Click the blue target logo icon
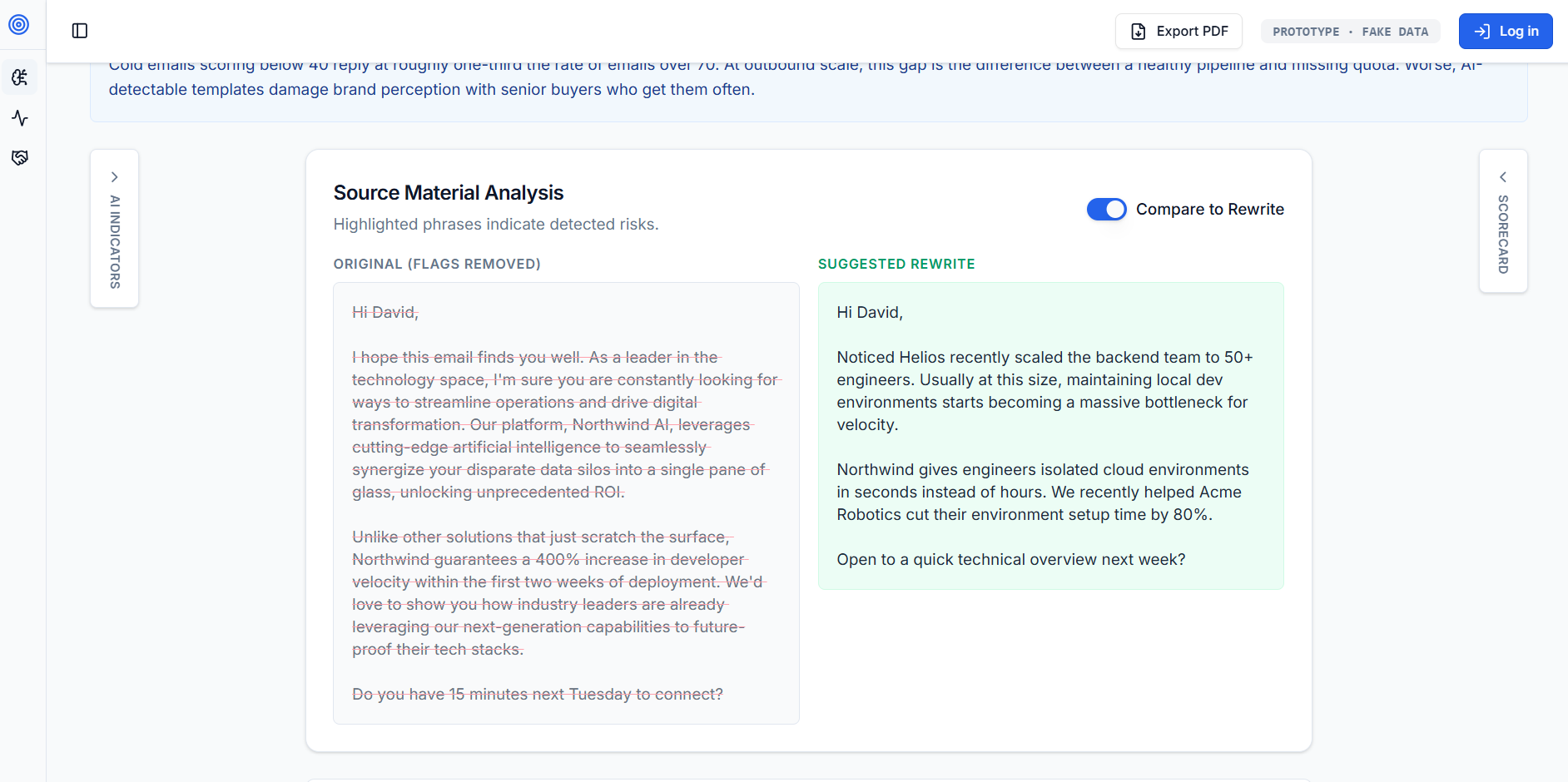Image resolution: width=1568 pixels, height=782 pixels. coord(19,25)
